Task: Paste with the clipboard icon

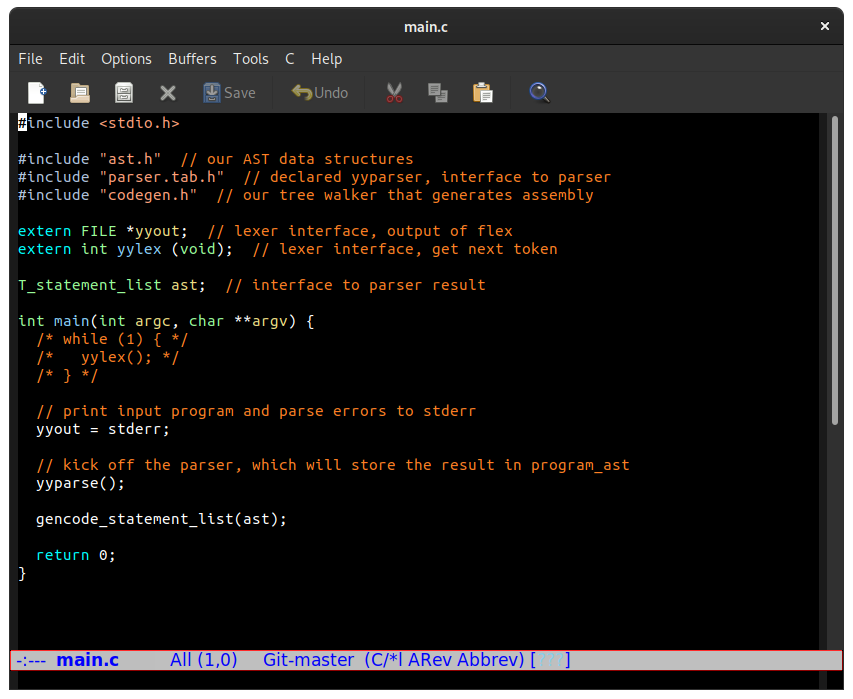Action: [x=483, y=93]
